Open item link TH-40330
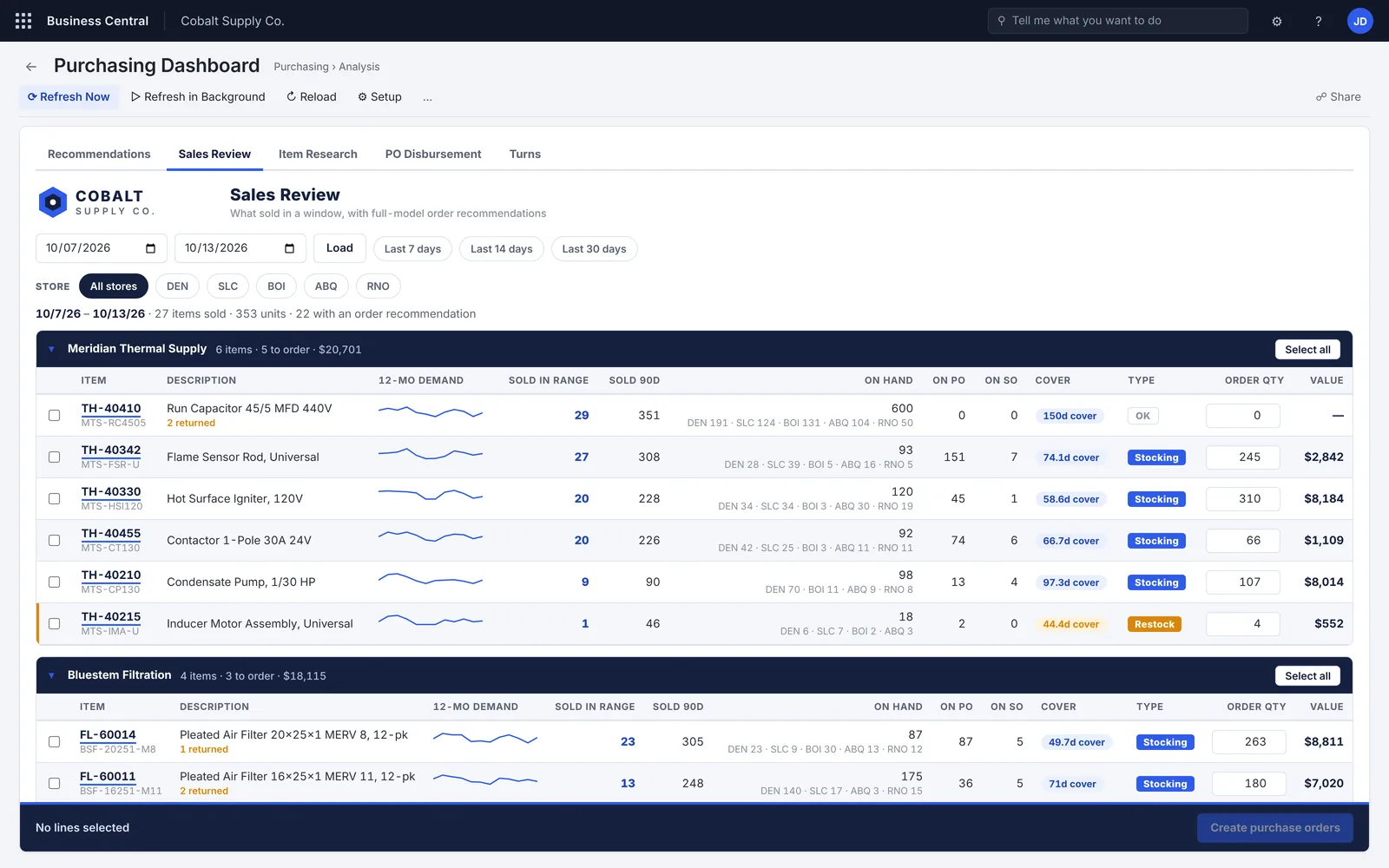 [x=111, y=492]
